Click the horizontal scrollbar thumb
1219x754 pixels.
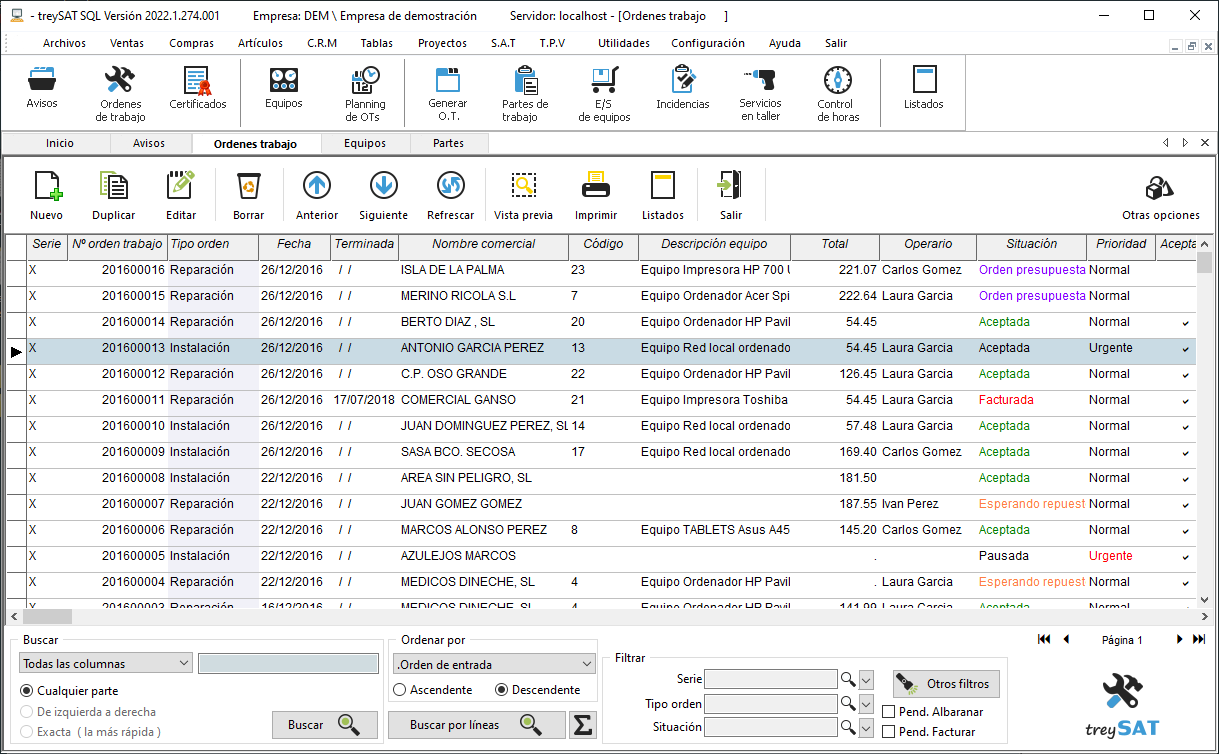(x=46, y=616)
